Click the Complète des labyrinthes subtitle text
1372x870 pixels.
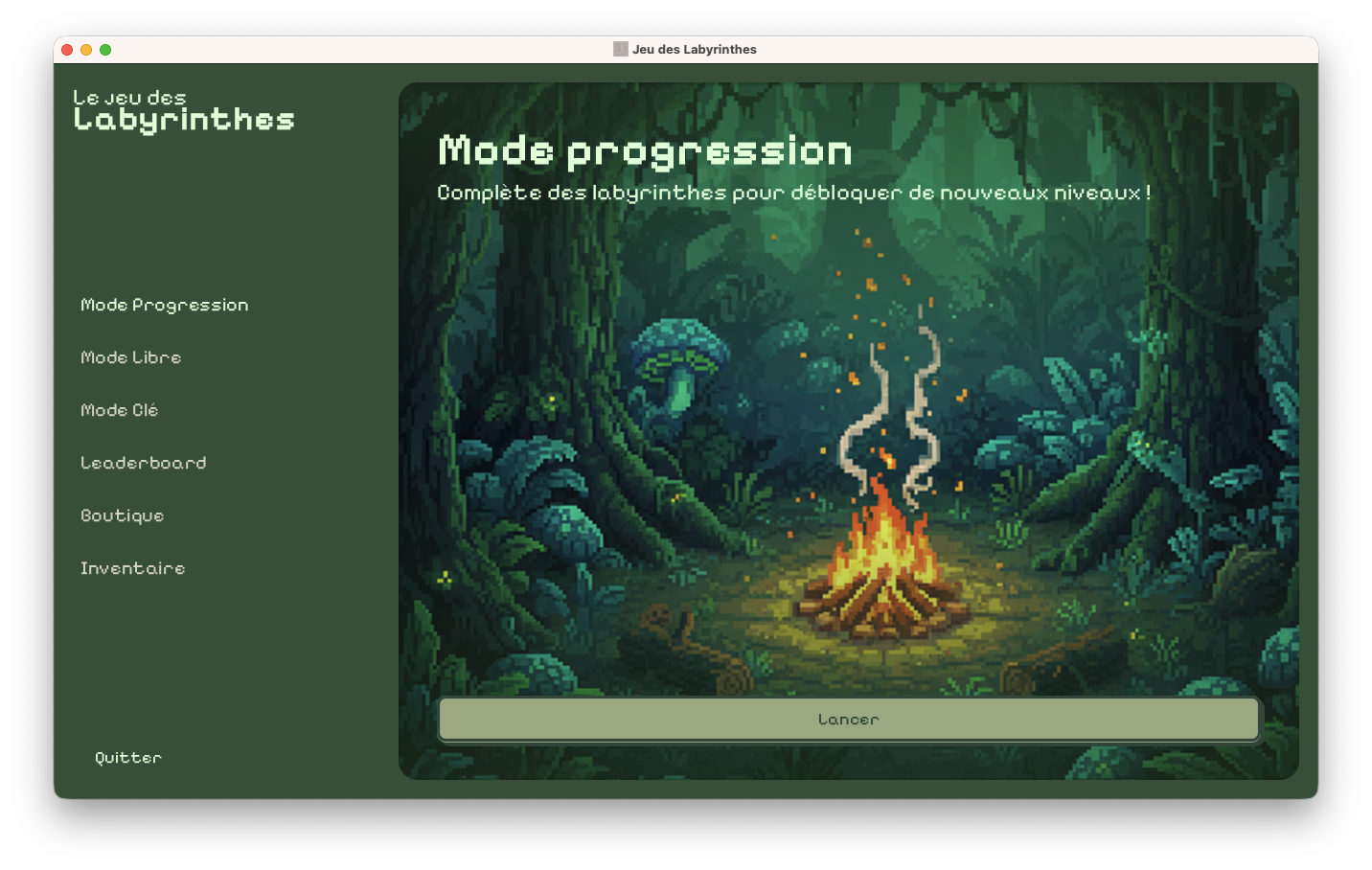click(x=793, y=193)
